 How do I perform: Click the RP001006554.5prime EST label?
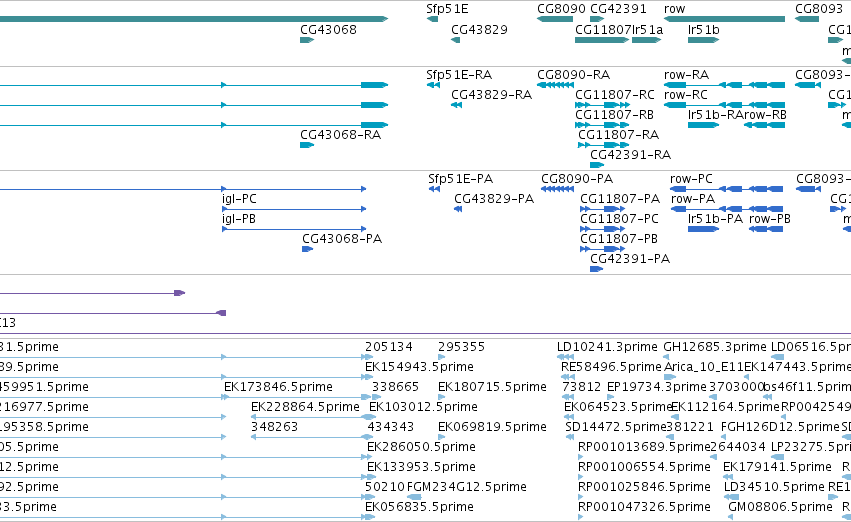click(644, 468)
